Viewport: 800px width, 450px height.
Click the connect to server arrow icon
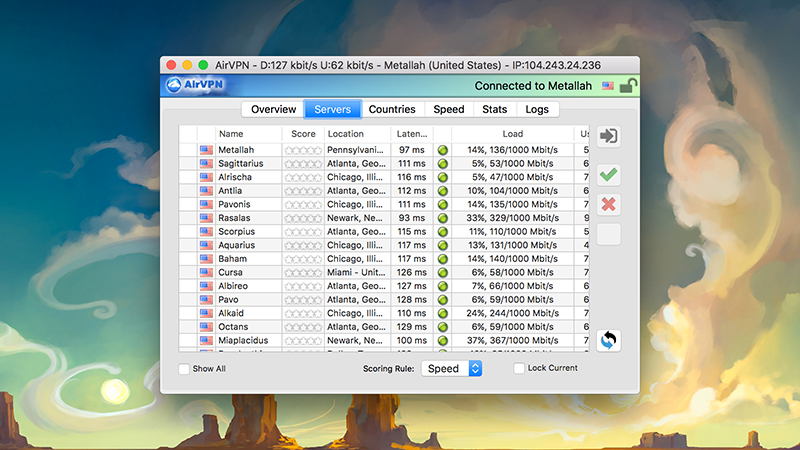[609, 136]
